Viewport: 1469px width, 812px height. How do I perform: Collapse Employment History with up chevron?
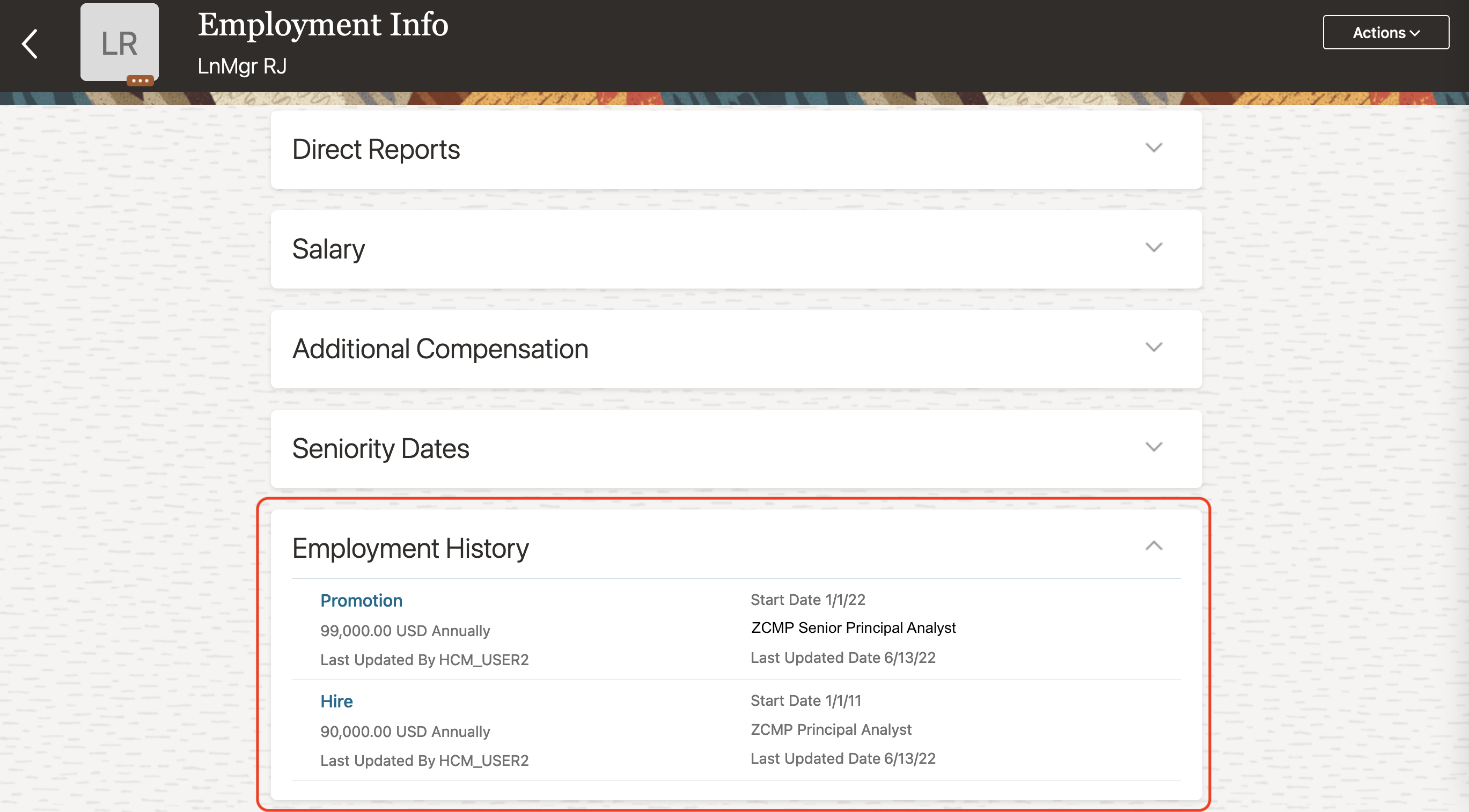tap(1153, 547)
